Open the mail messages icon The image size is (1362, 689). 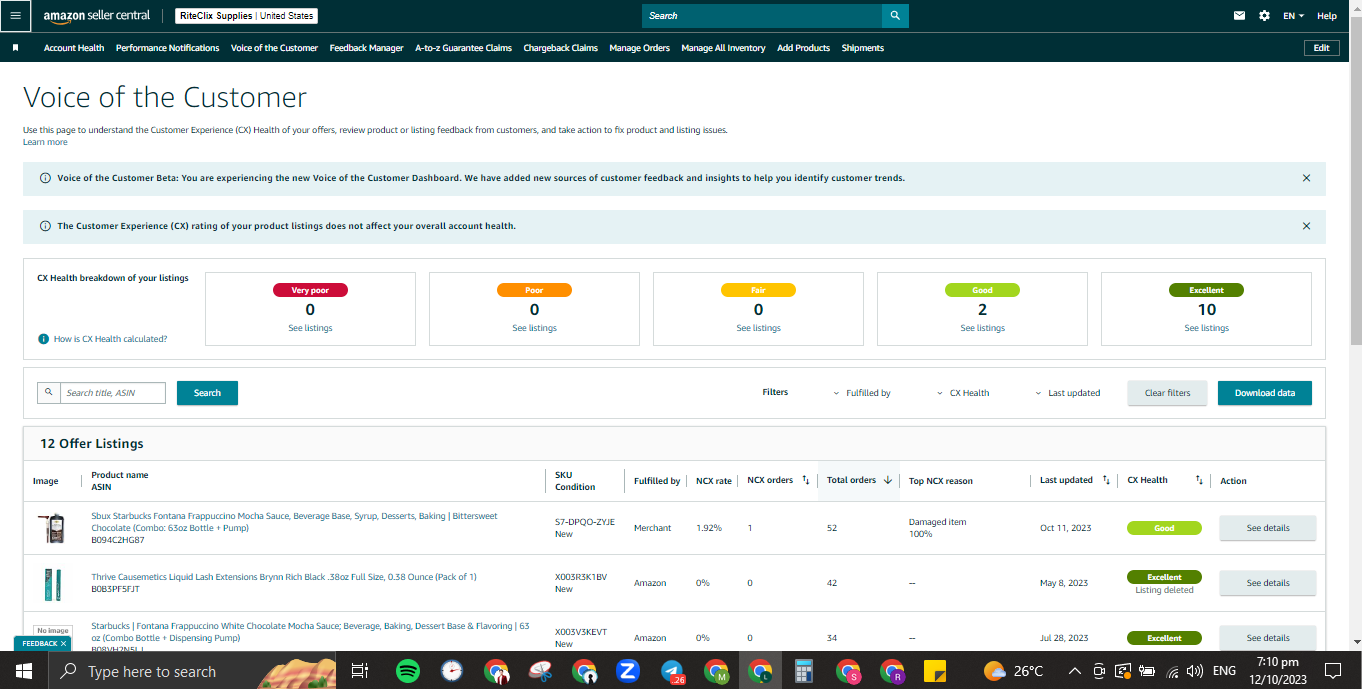[1240, 16]
